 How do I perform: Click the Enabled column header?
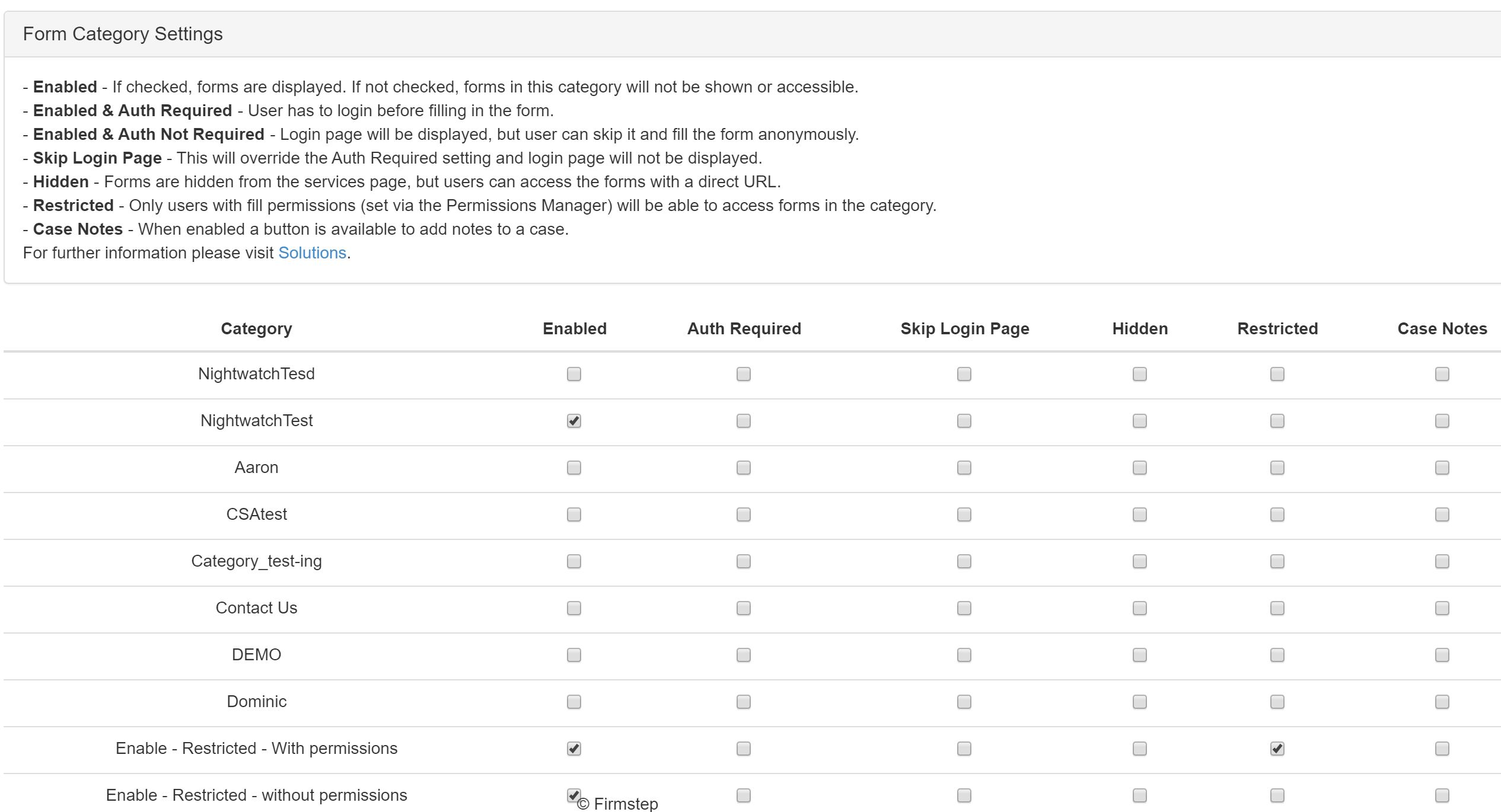coord(574,328)
